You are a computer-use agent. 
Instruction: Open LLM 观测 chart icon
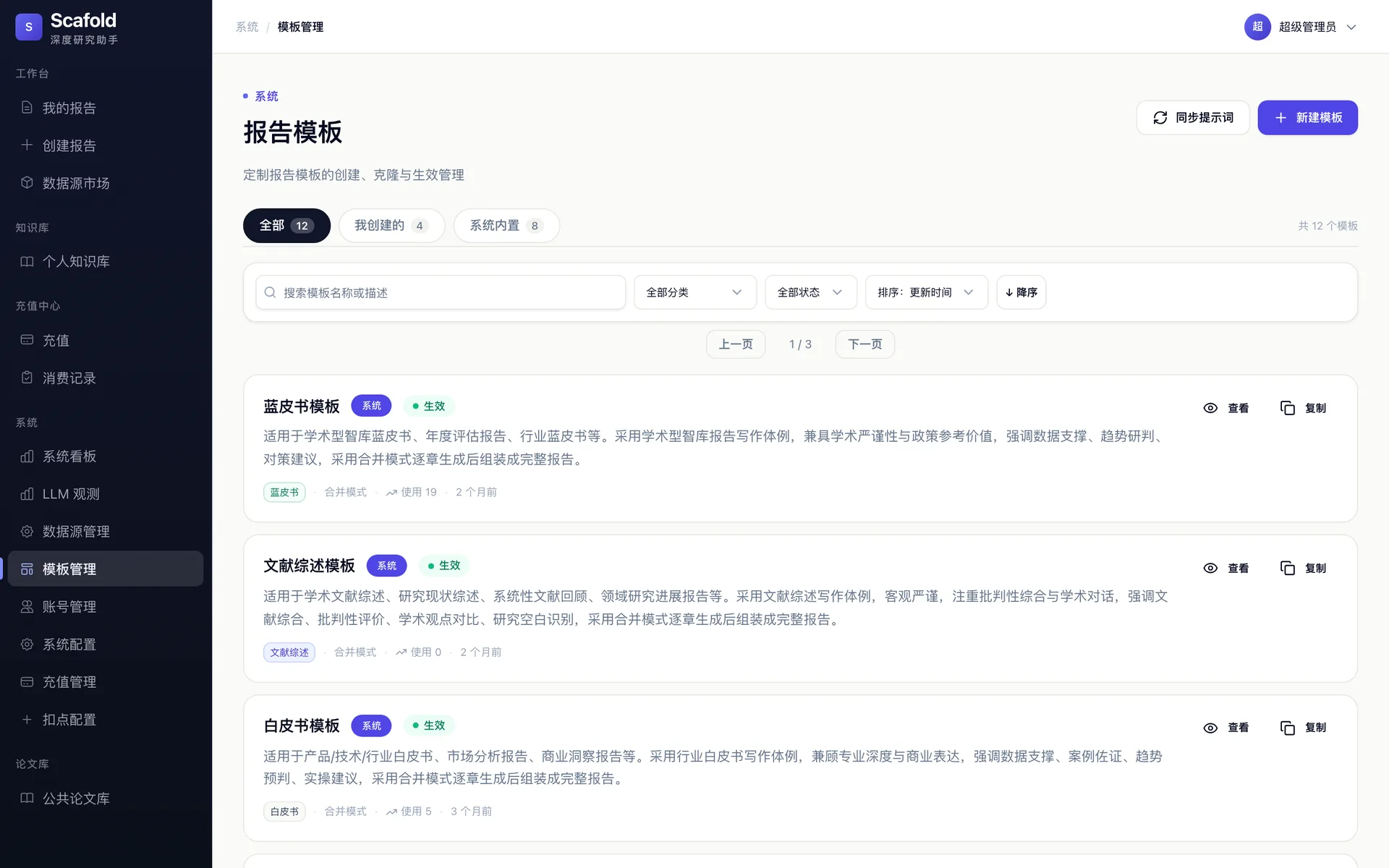(x=27, y=494)
